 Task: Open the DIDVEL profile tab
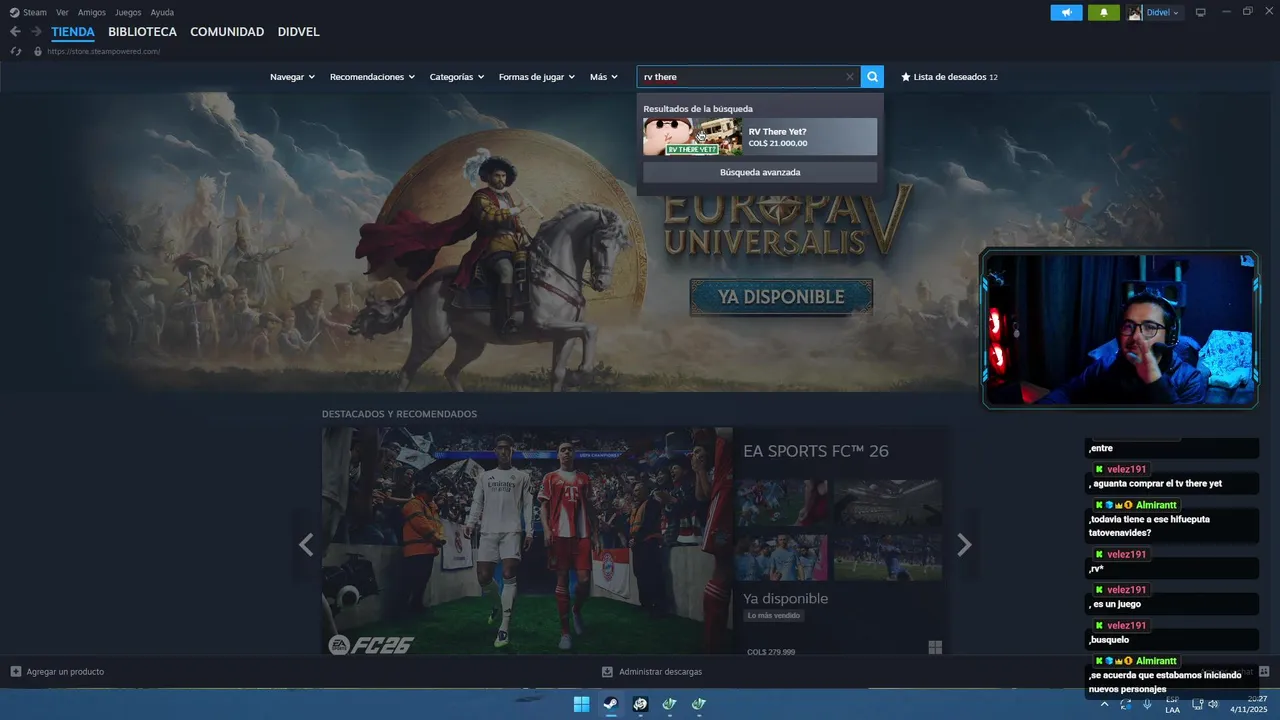click(298, 32)
